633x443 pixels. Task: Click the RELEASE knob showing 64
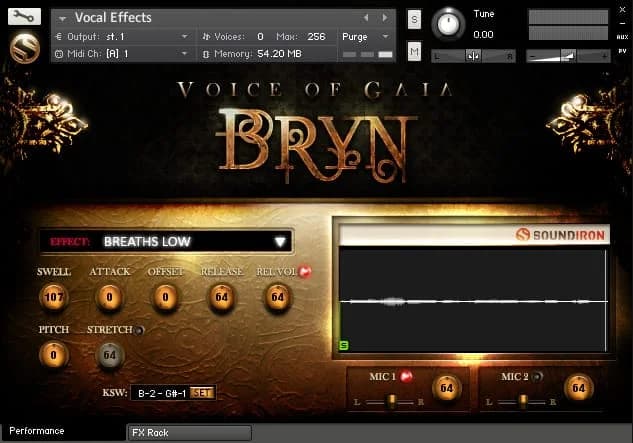pos(221,297)
